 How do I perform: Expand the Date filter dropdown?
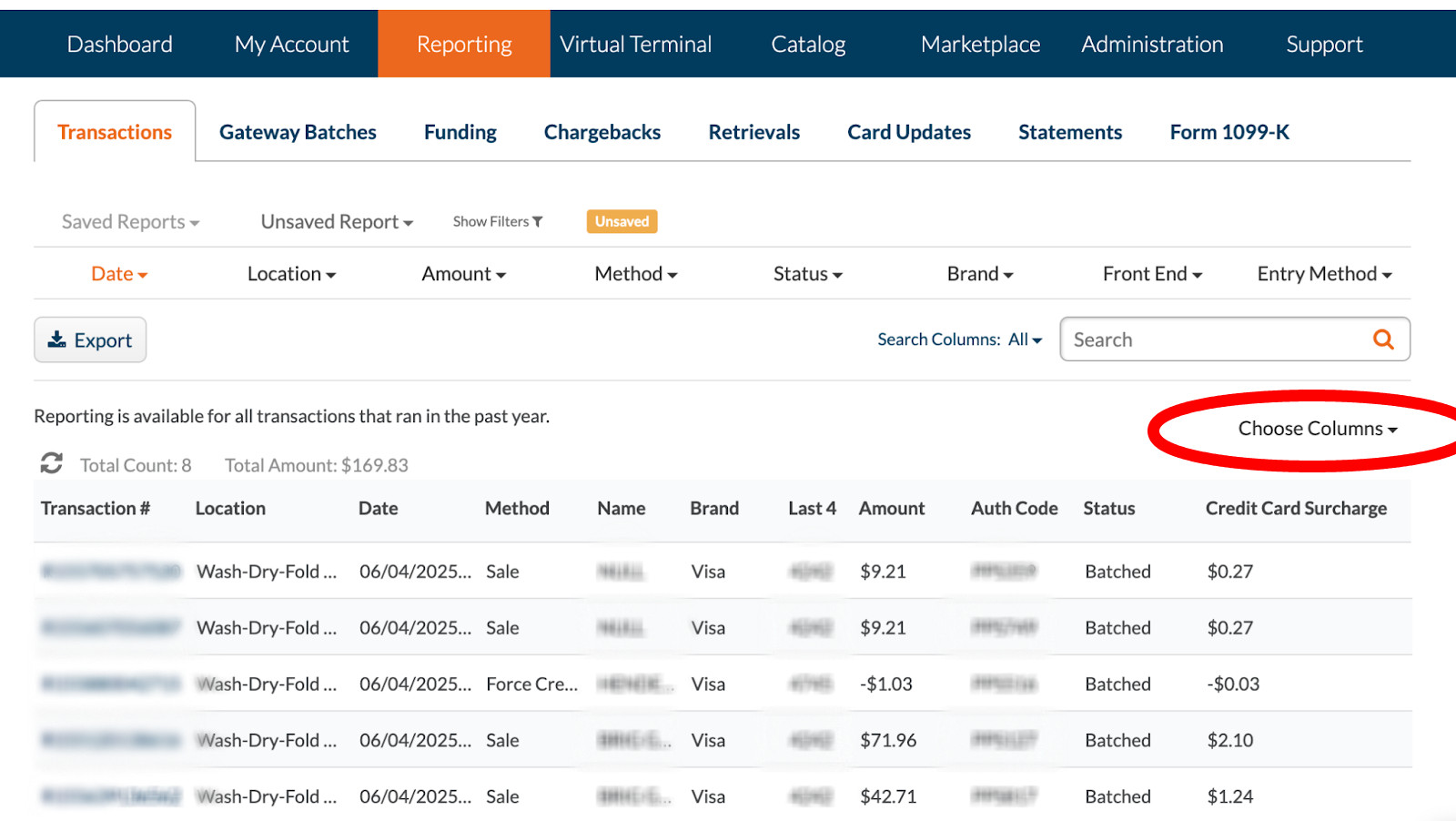coord(119,274)
